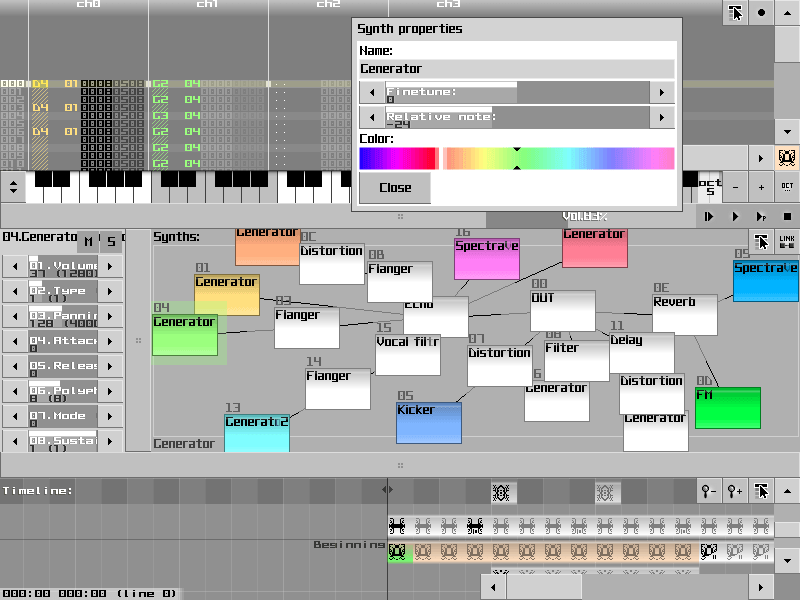Decrease Finetune with its left arrow
The height and width of the screenshot is (600, 800).
(x=371, y=92)
